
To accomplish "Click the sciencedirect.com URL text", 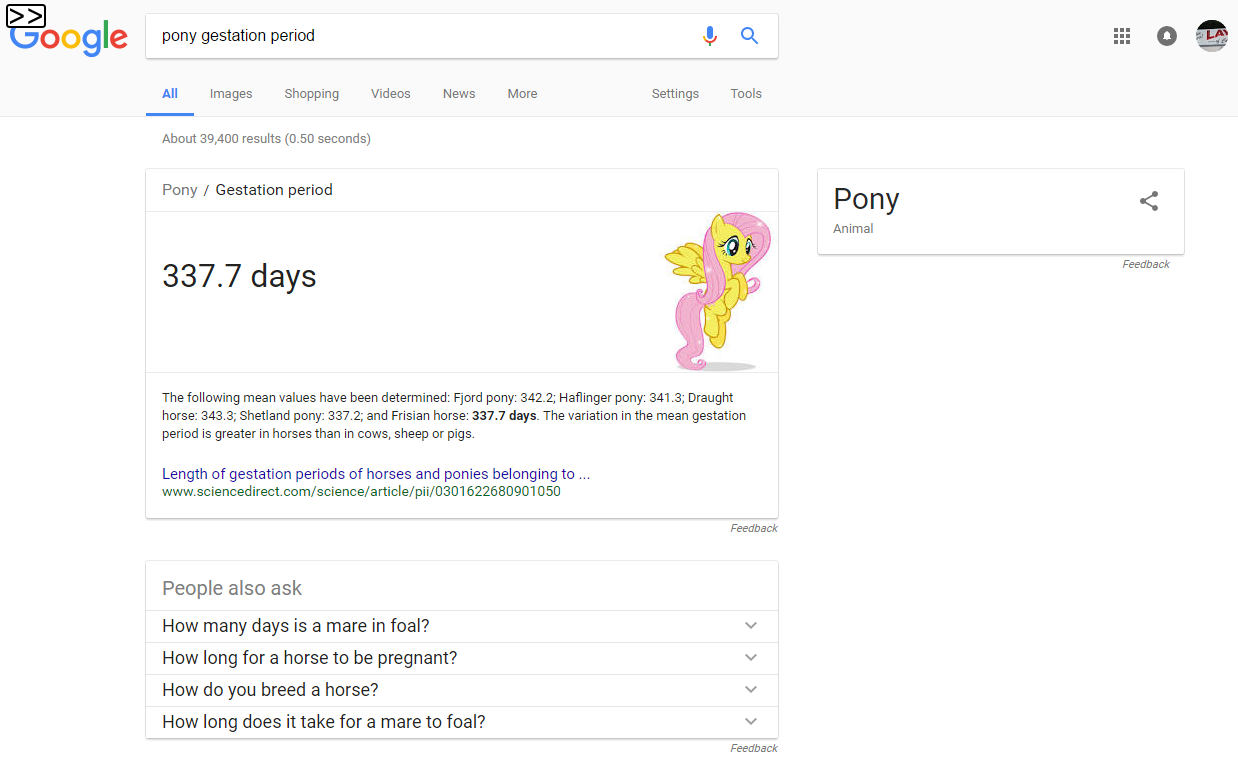I will pos(361,492).
